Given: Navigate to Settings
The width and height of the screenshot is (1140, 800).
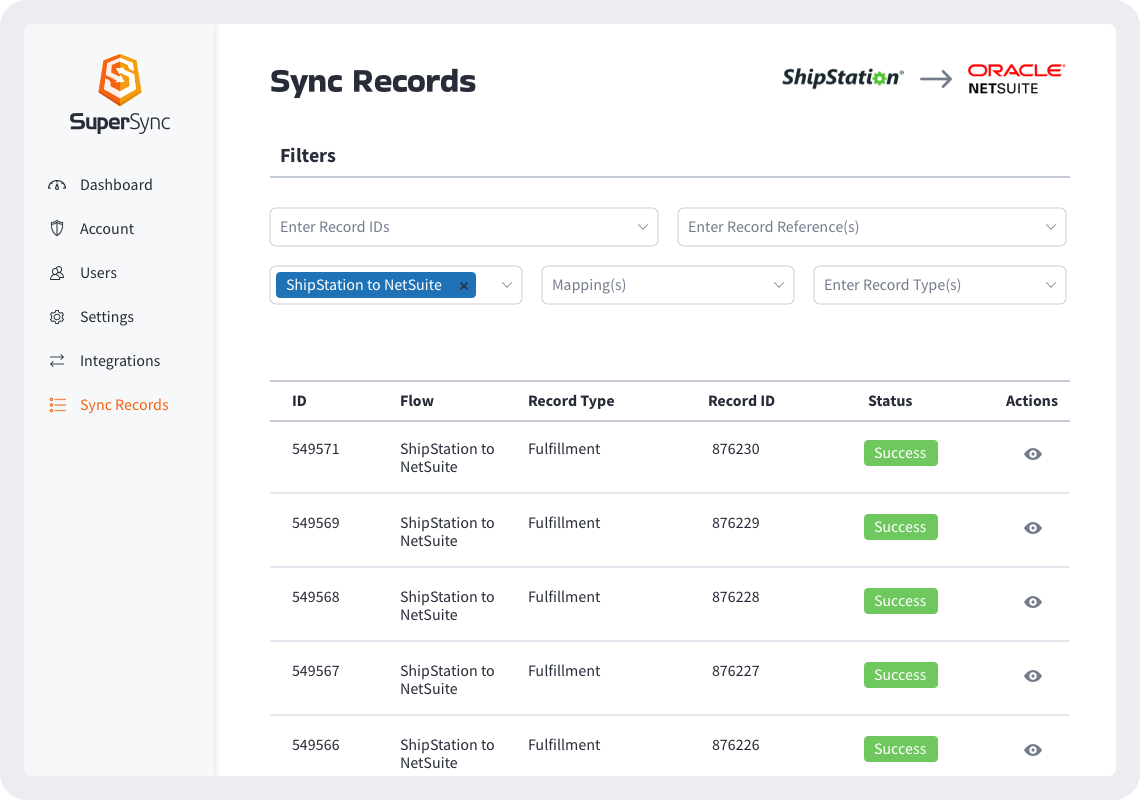Looking at the screenshot, I should point(107,317).
